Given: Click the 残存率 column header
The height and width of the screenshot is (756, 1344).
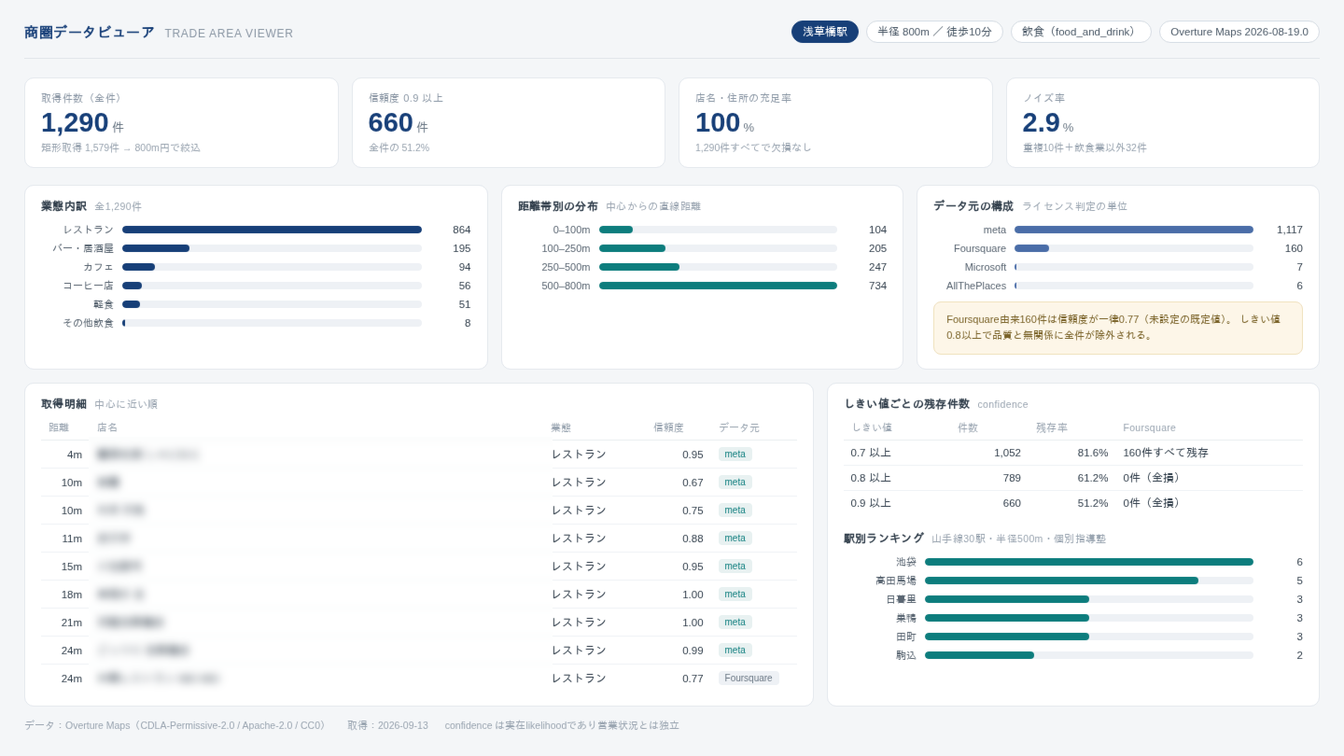Looking at the screenshot, I should coord(1051,427).
